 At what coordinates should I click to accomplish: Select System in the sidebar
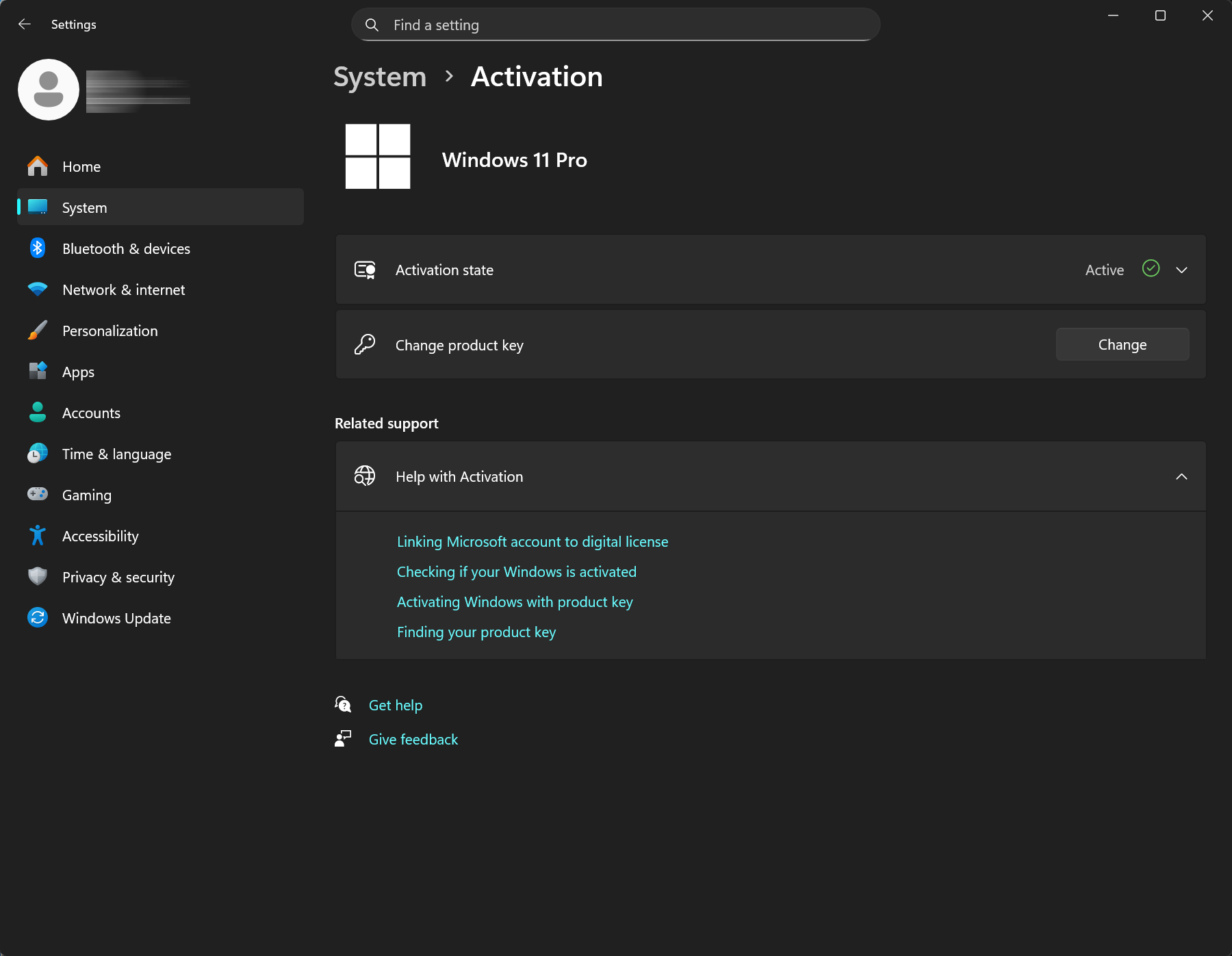(84, 207)
